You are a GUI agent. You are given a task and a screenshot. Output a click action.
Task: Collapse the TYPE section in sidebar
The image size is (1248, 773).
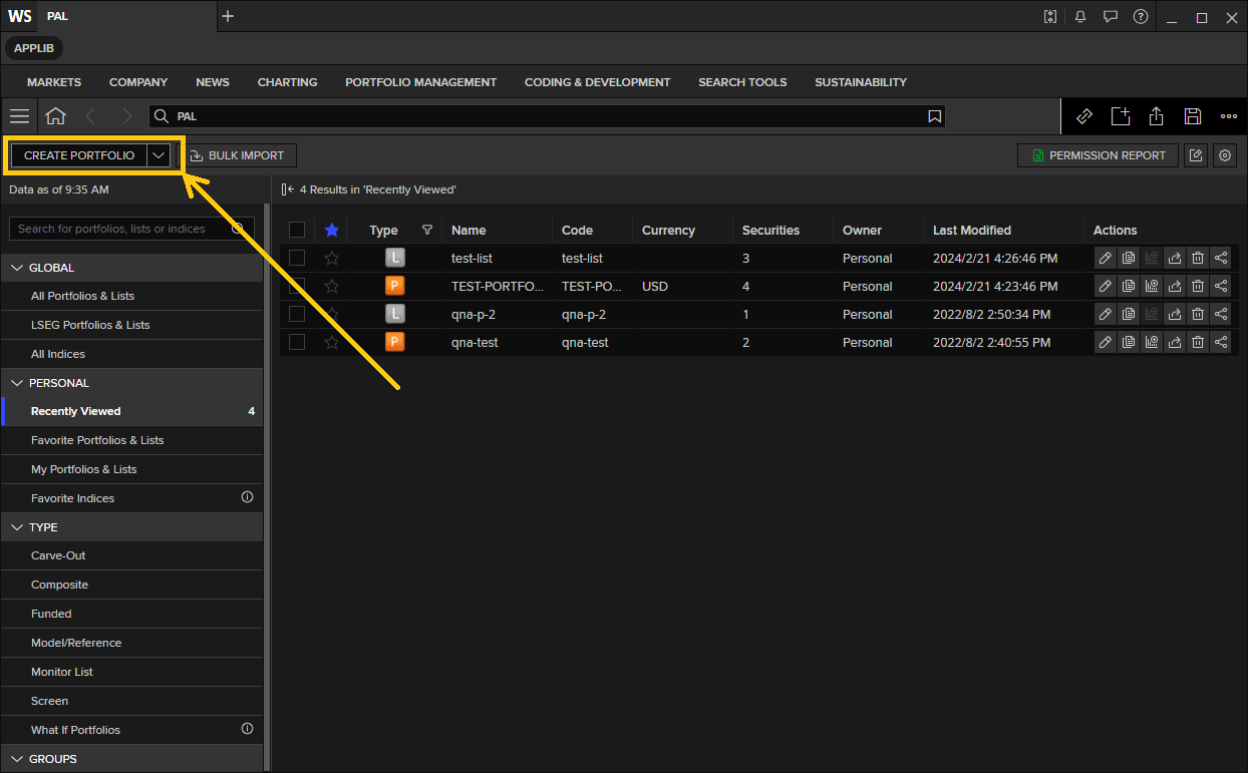point(17,527)
